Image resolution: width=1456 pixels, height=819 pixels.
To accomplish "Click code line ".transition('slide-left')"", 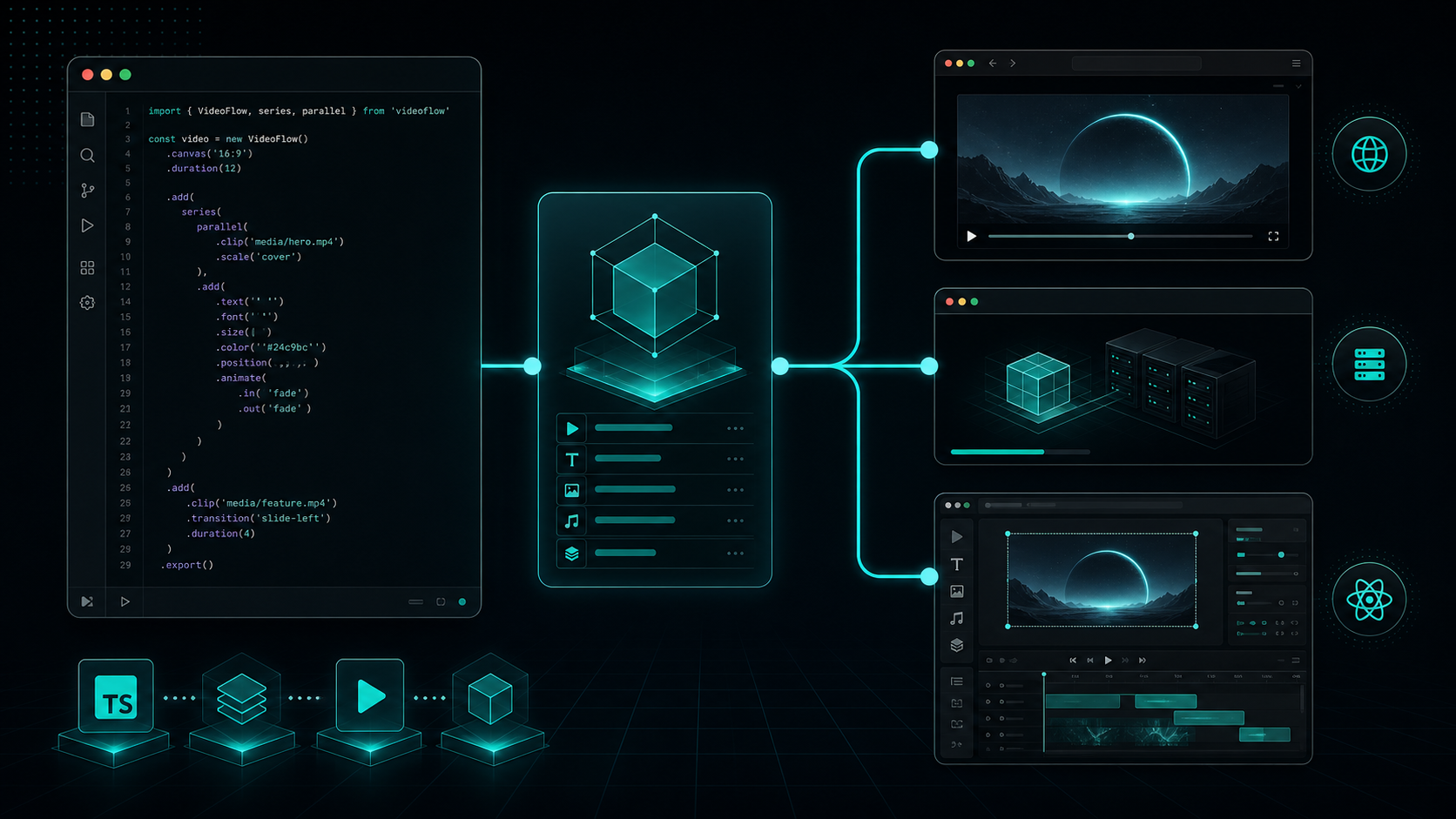I will click(x=258, y=519).
